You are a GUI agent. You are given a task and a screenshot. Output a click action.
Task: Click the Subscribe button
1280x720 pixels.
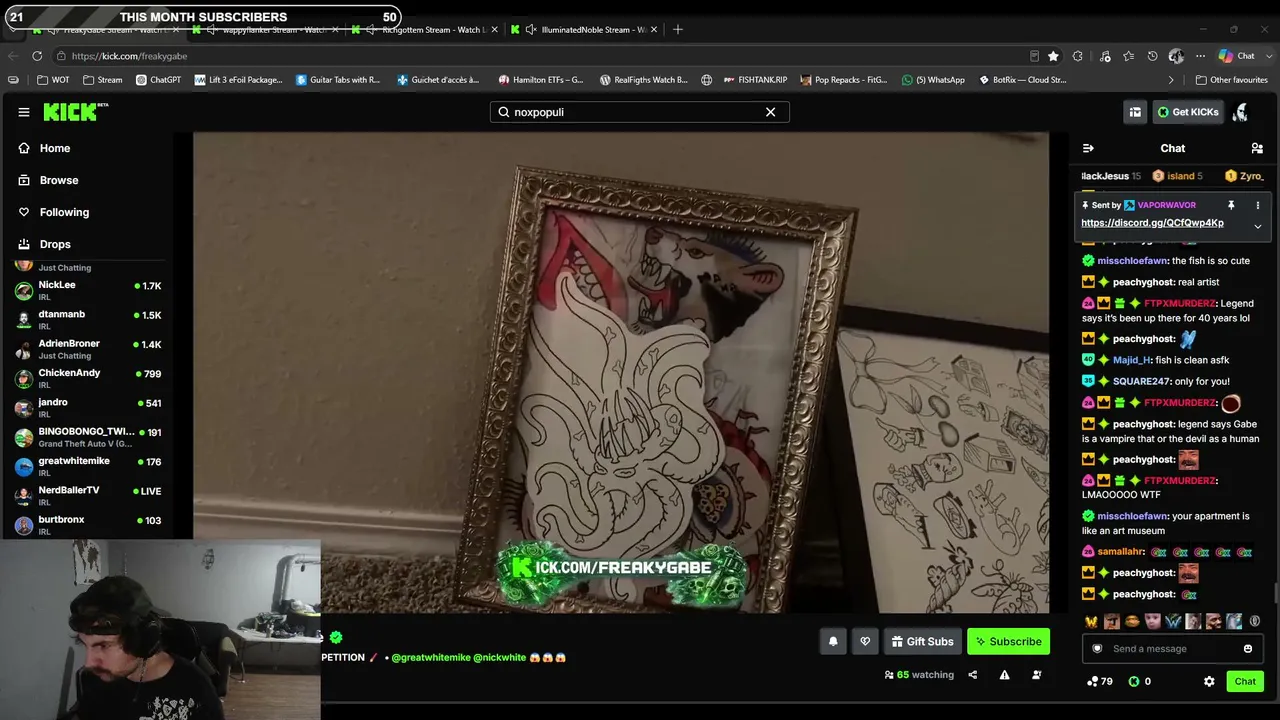point(1008,642)
